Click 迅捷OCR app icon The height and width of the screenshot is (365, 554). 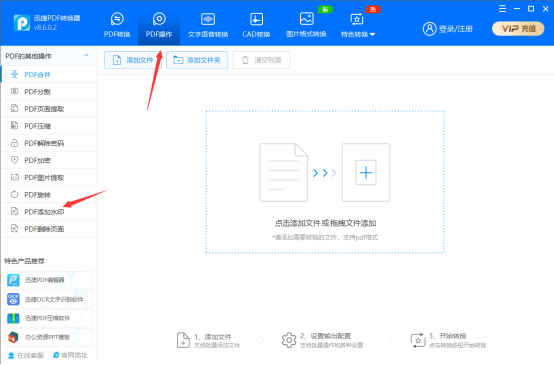click(13, 299)
